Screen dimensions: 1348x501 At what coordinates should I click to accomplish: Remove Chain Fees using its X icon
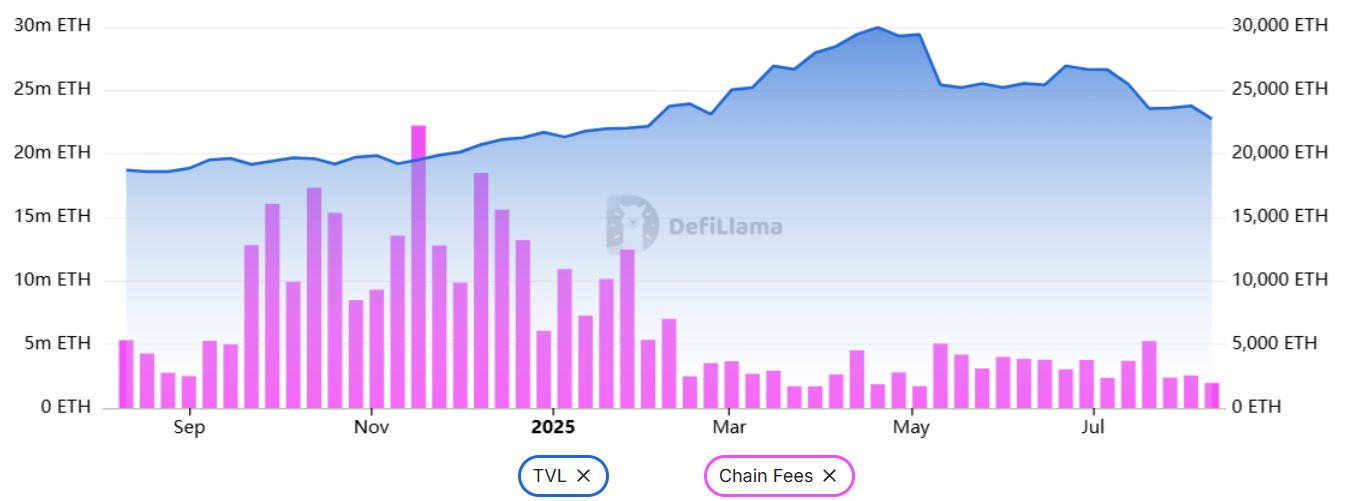(829, 476)
